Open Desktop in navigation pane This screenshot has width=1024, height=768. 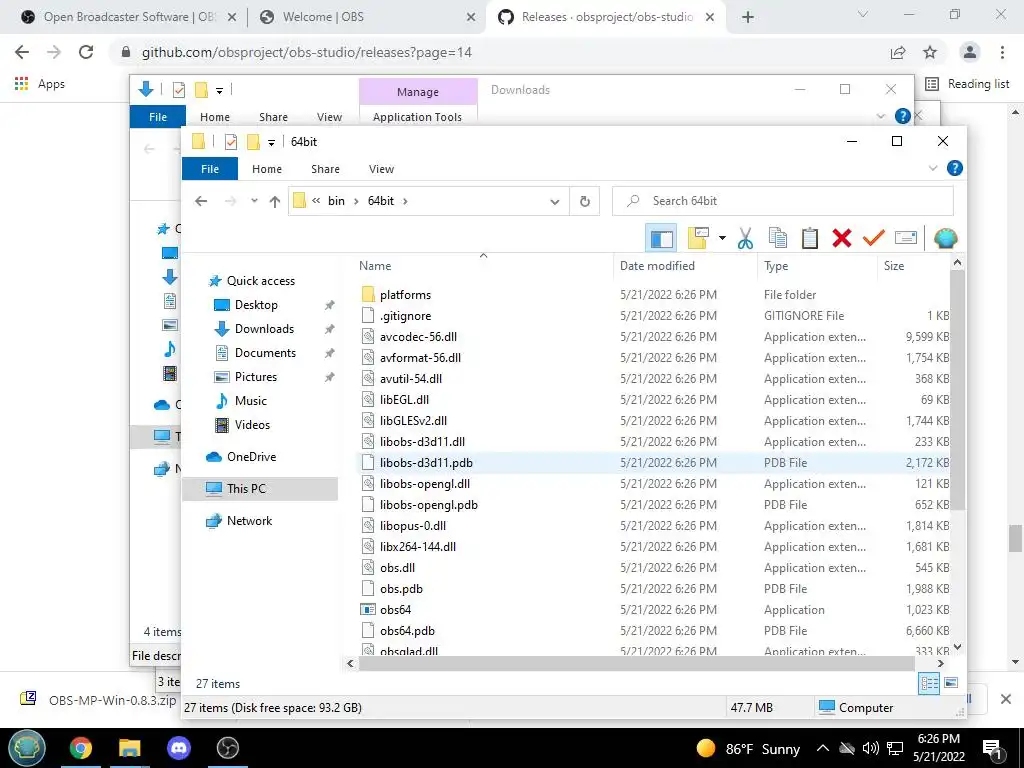click(256, 305)
